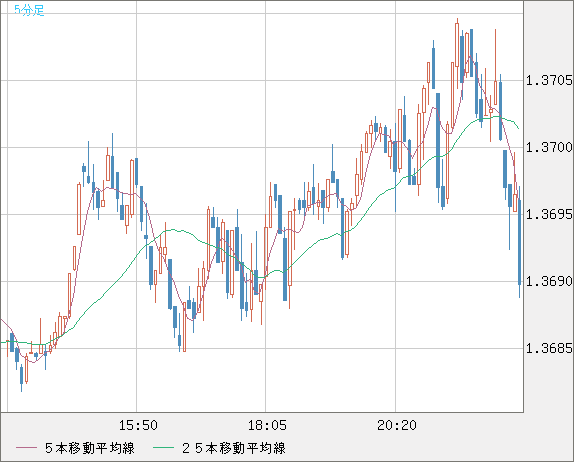This screenshot has width=574, height=462.
Task: Click the 20:20 time axis label
Action: point(397,425)
